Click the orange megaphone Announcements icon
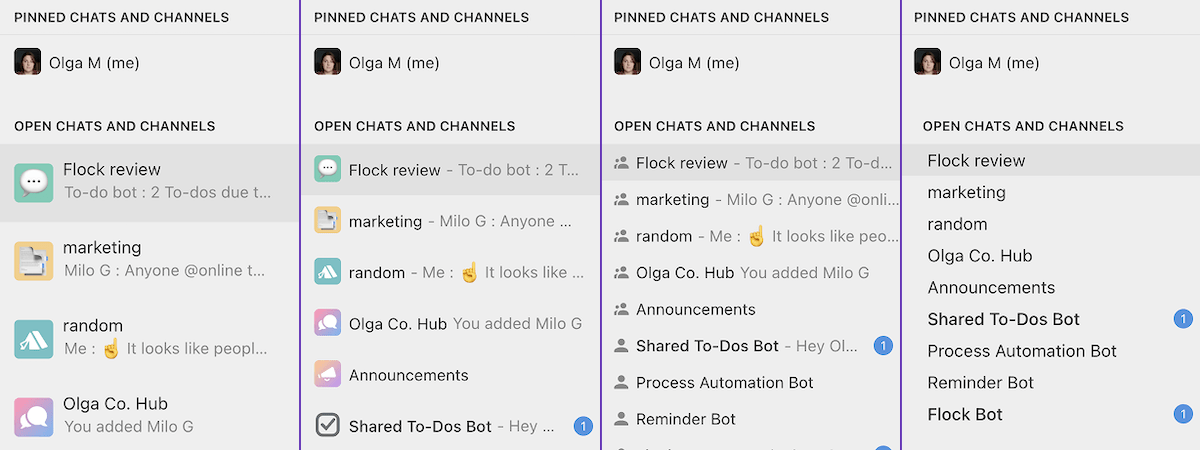 tap(327, 375)
